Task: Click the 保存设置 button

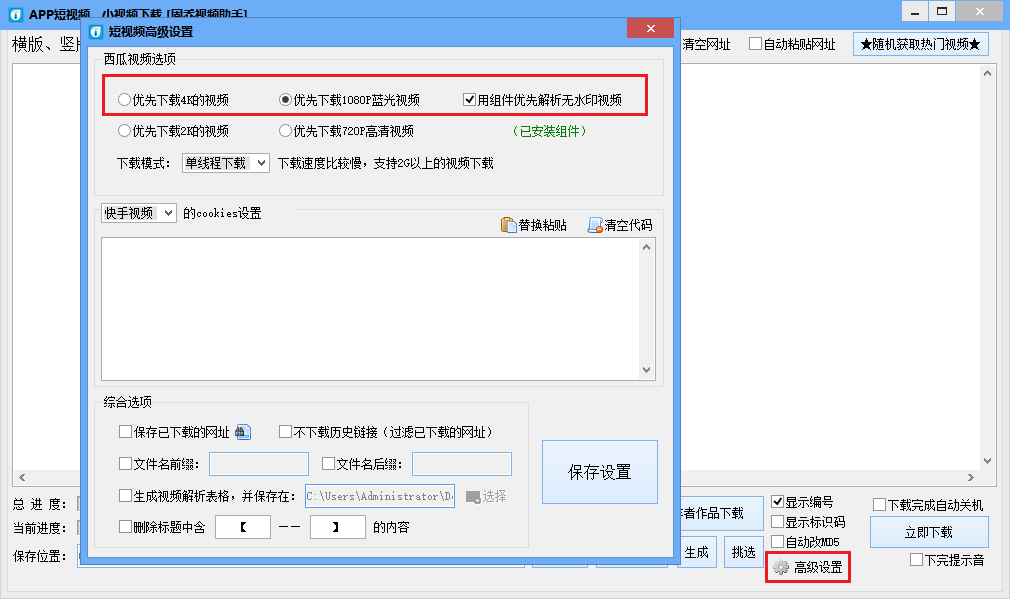Action: [x=600, y=472]
